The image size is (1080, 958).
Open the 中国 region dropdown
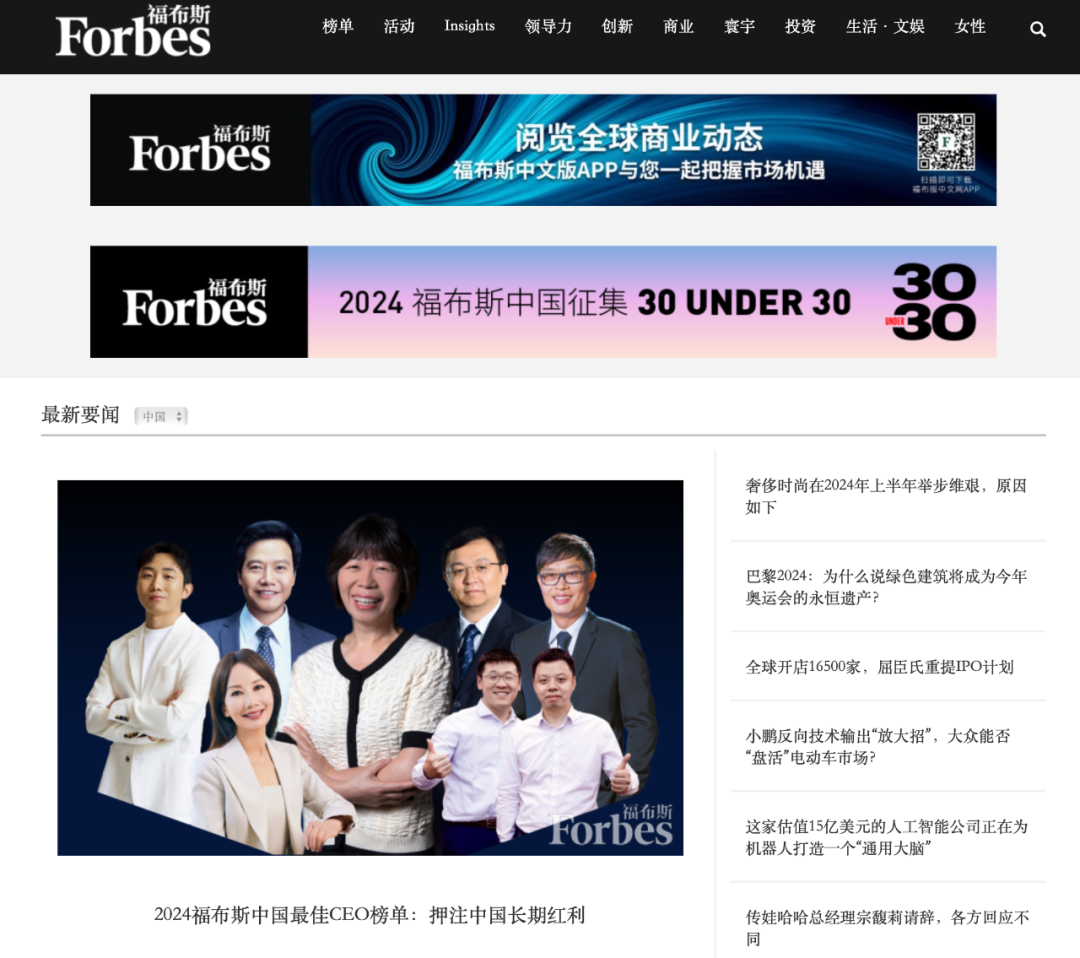point(161,416)
